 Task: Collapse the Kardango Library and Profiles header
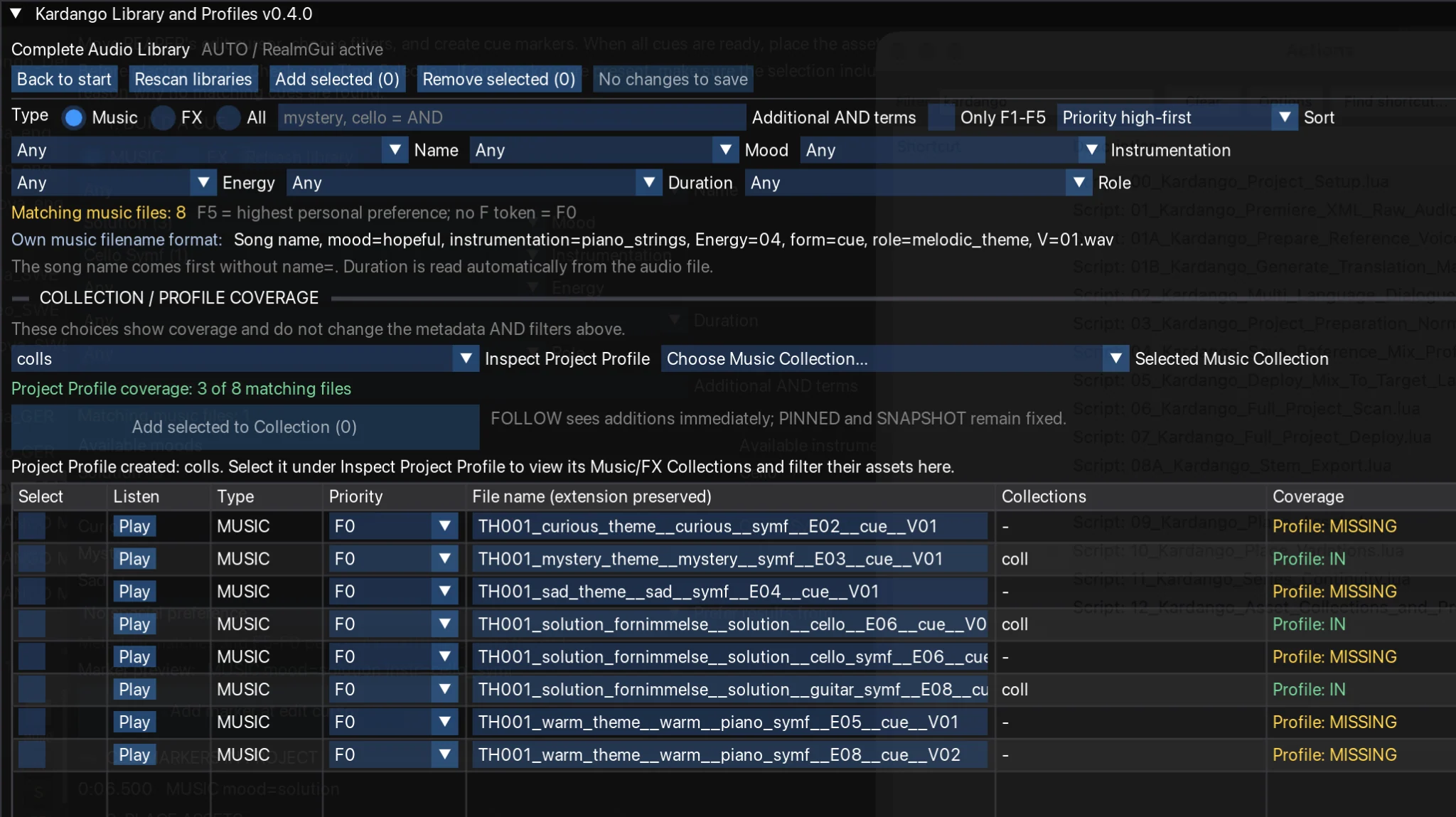(16, 14)
